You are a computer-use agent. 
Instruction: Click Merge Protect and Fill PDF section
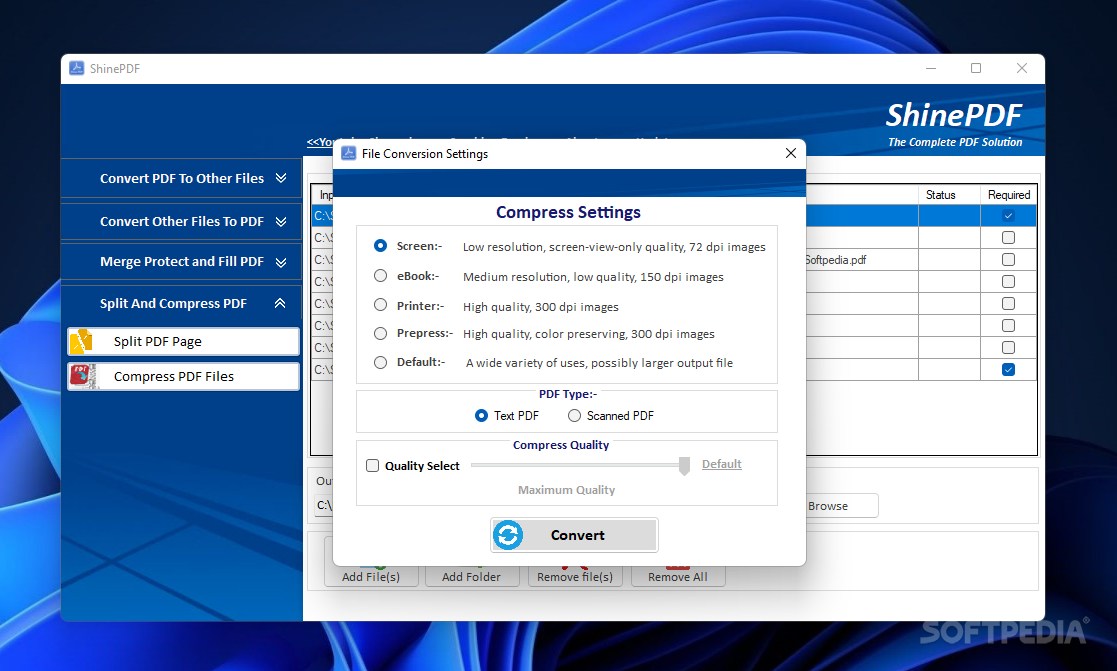click(x=182, y=261)
